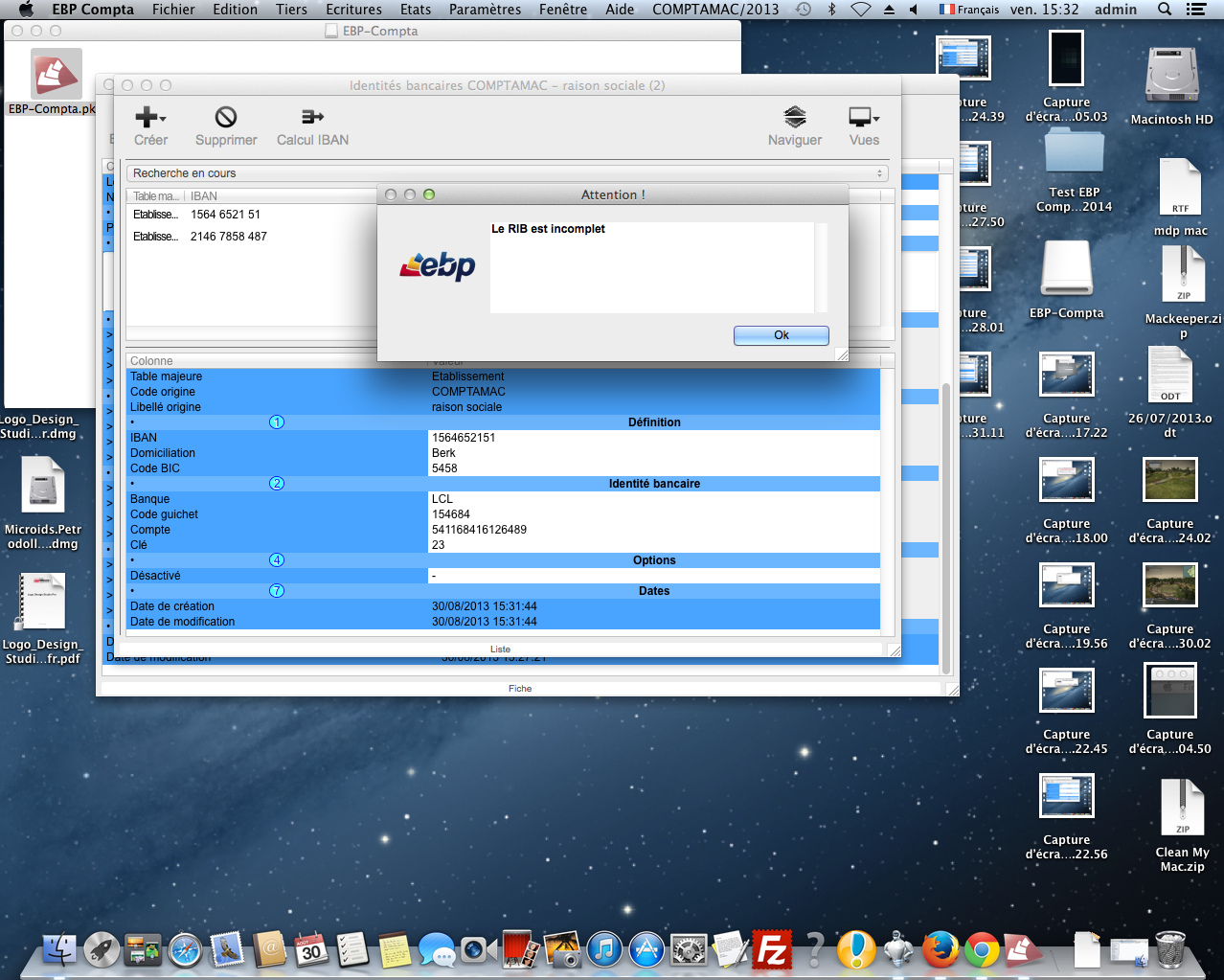This screenshot has width=1224, height=980.
Task: Click the Supprimer delete icon
Action: coord(226,117)
